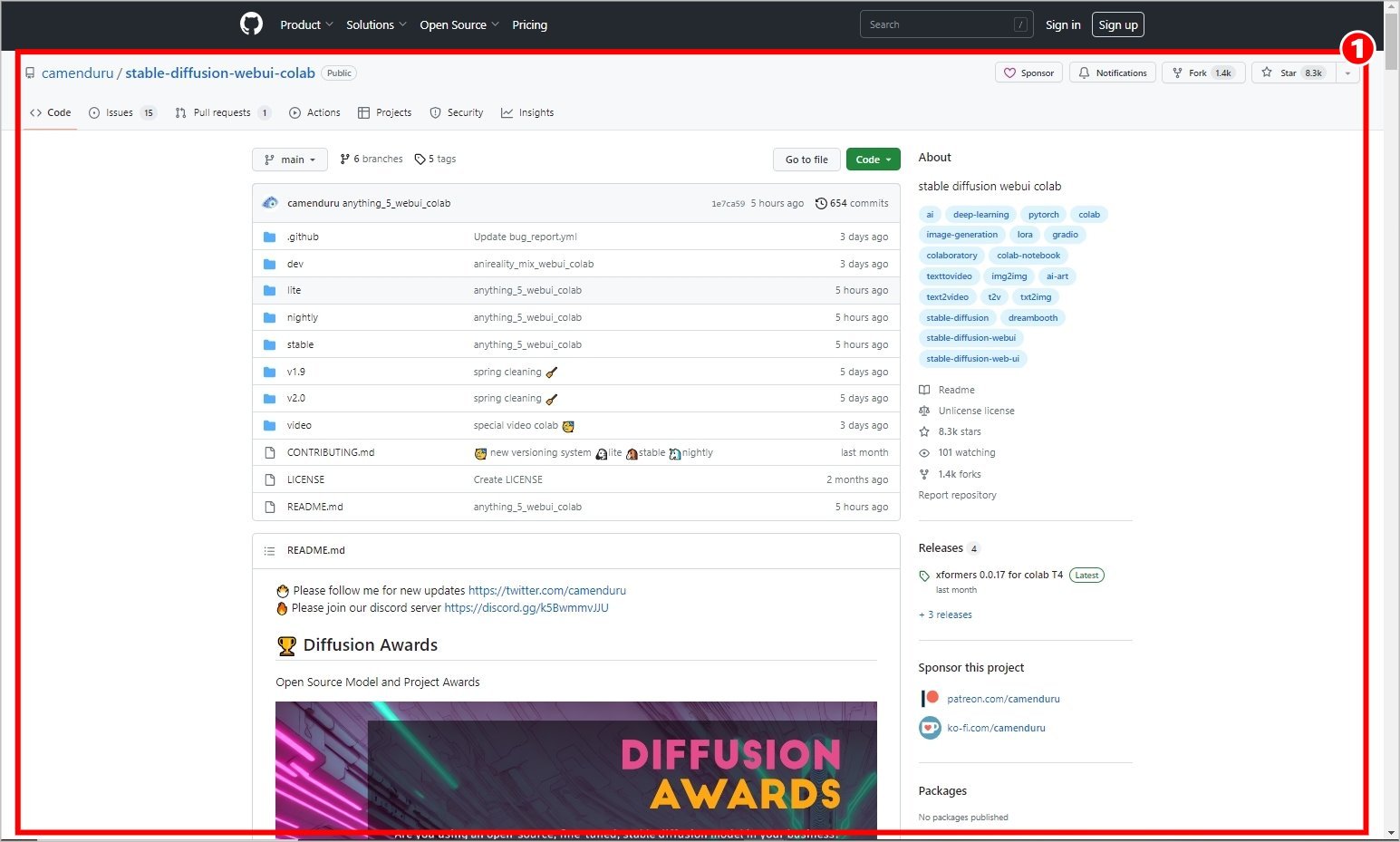
Task: Click the v2.0 folder icon
Action: 269,398
